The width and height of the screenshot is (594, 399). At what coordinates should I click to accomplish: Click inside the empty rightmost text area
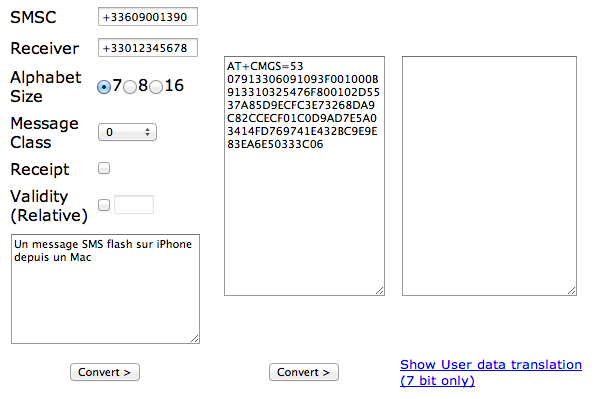click(x=489, y=176)
